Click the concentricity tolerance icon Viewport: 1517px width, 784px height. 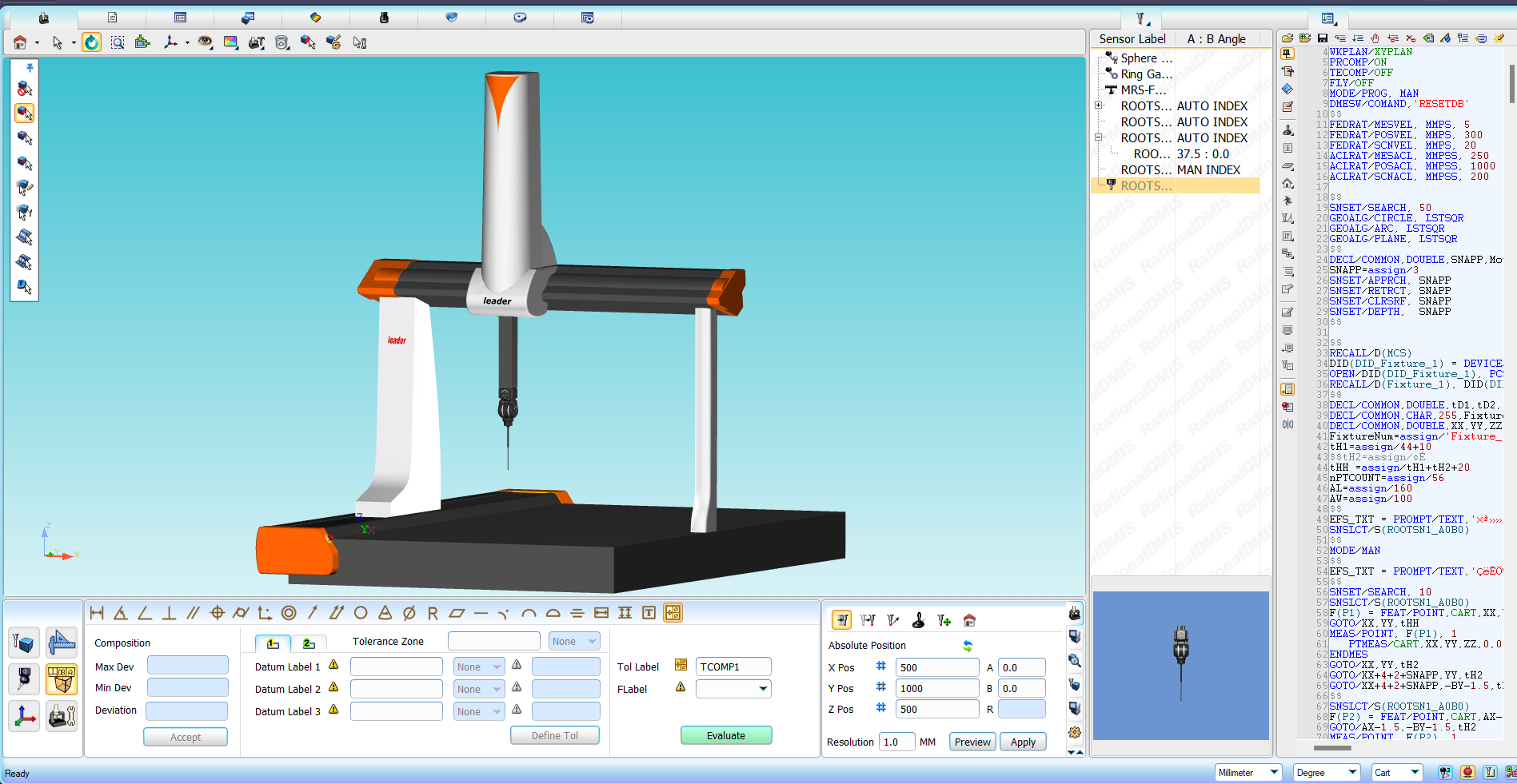click(x=289, y=613)
